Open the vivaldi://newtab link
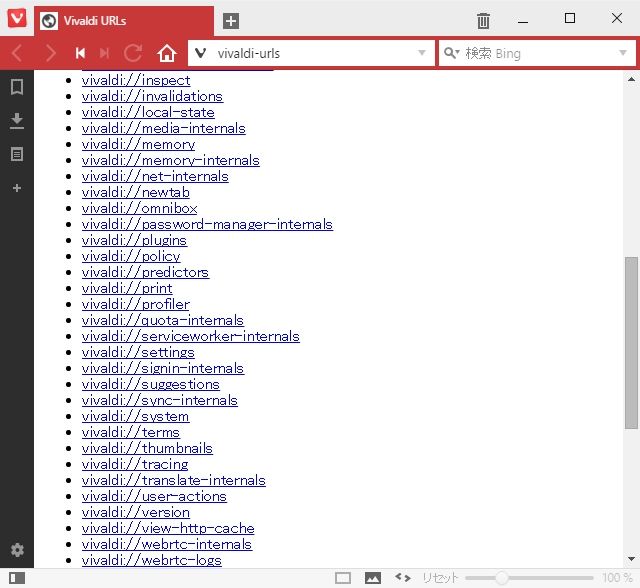The width and height of the screenshot is (640, 588). coord(136,192)
